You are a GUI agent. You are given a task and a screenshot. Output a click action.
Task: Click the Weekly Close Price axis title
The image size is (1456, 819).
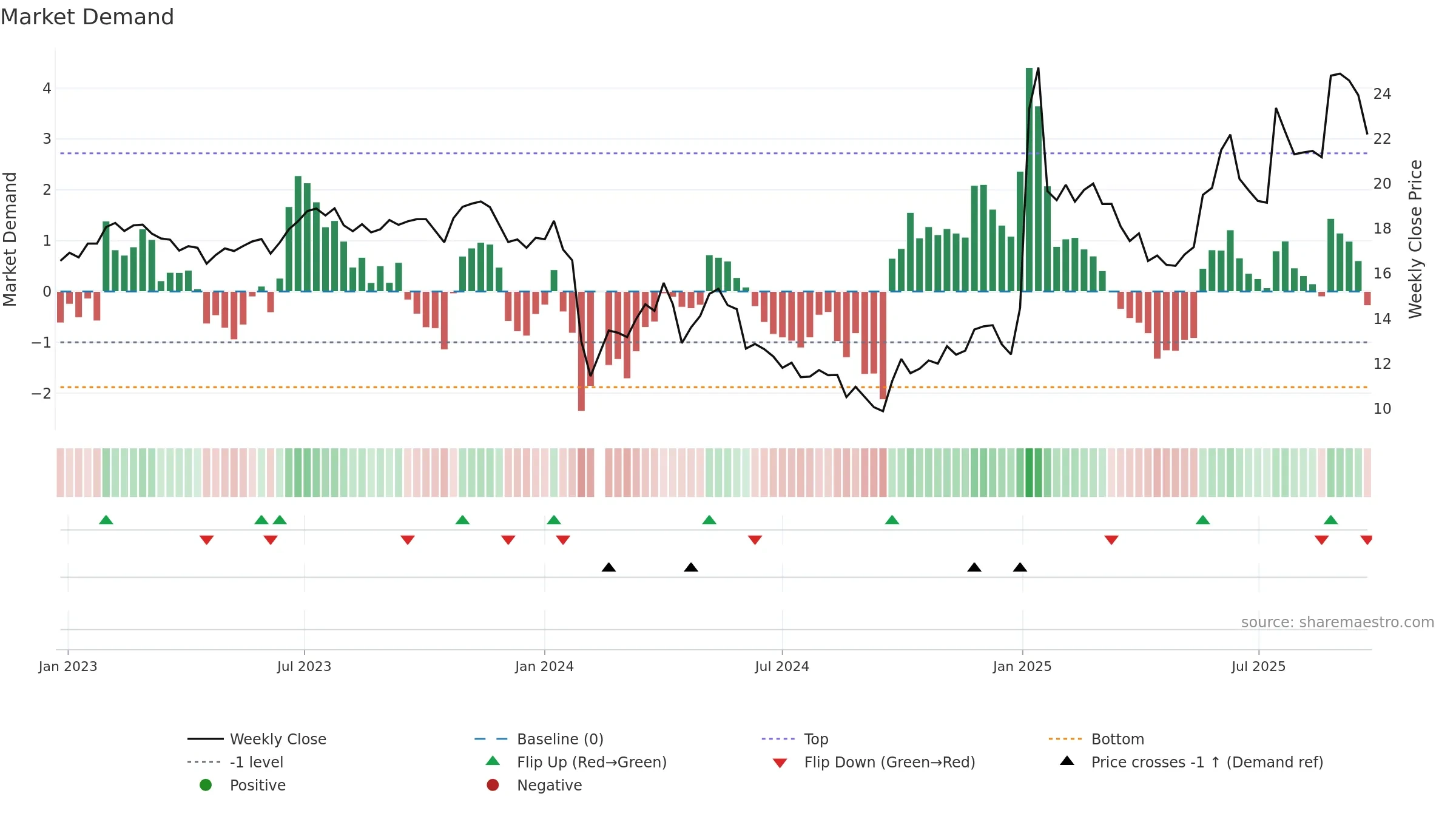[1415, 239]
